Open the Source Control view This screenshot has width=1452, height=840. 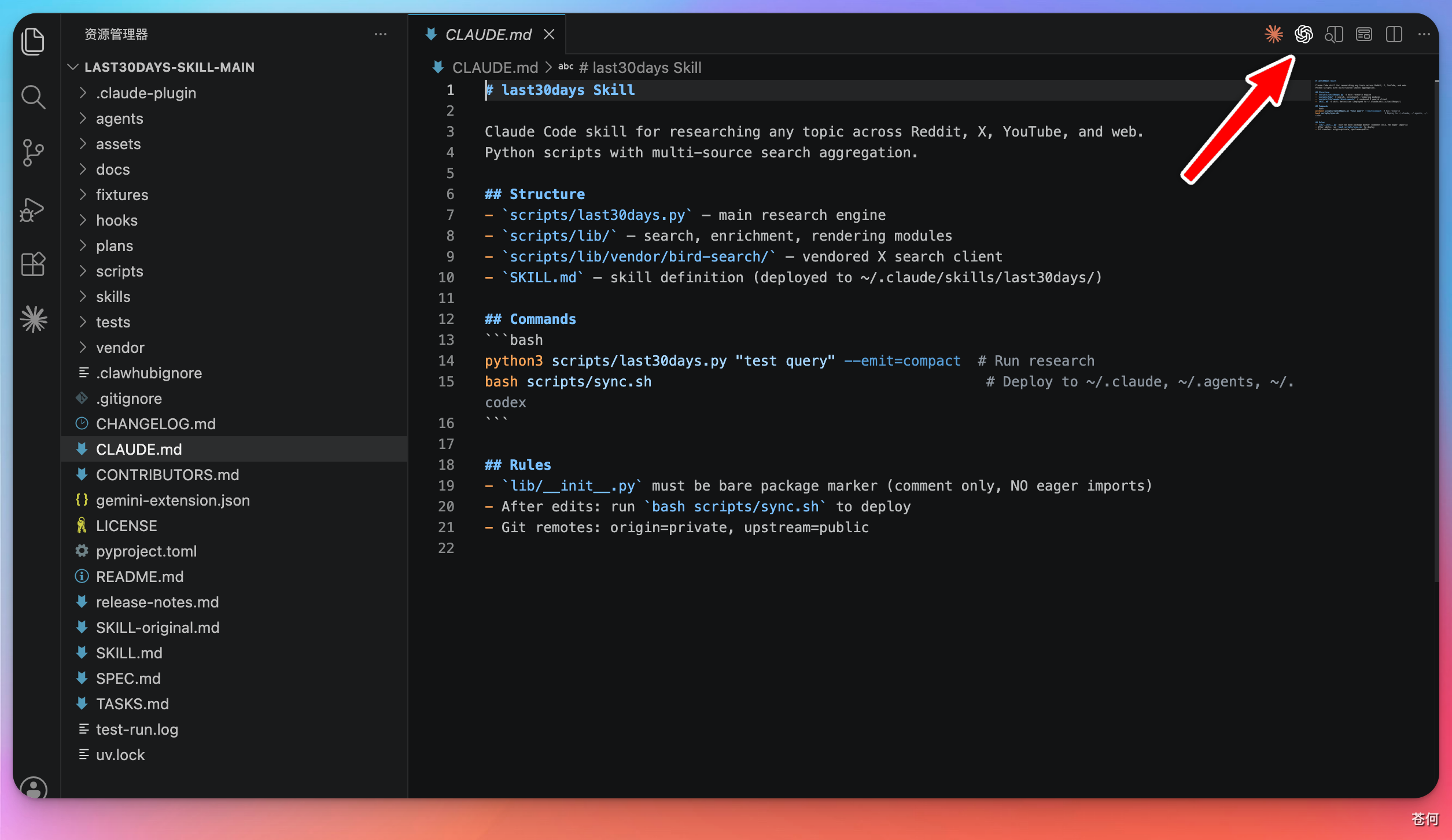[x=33, y=153]
